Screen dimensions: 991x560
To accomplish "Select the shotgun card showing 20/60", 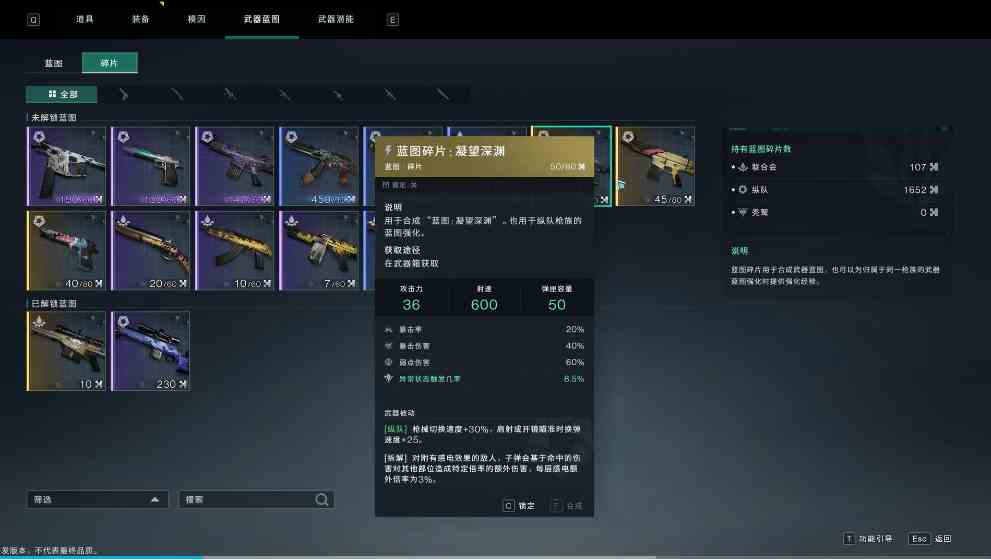I will 150,251.
